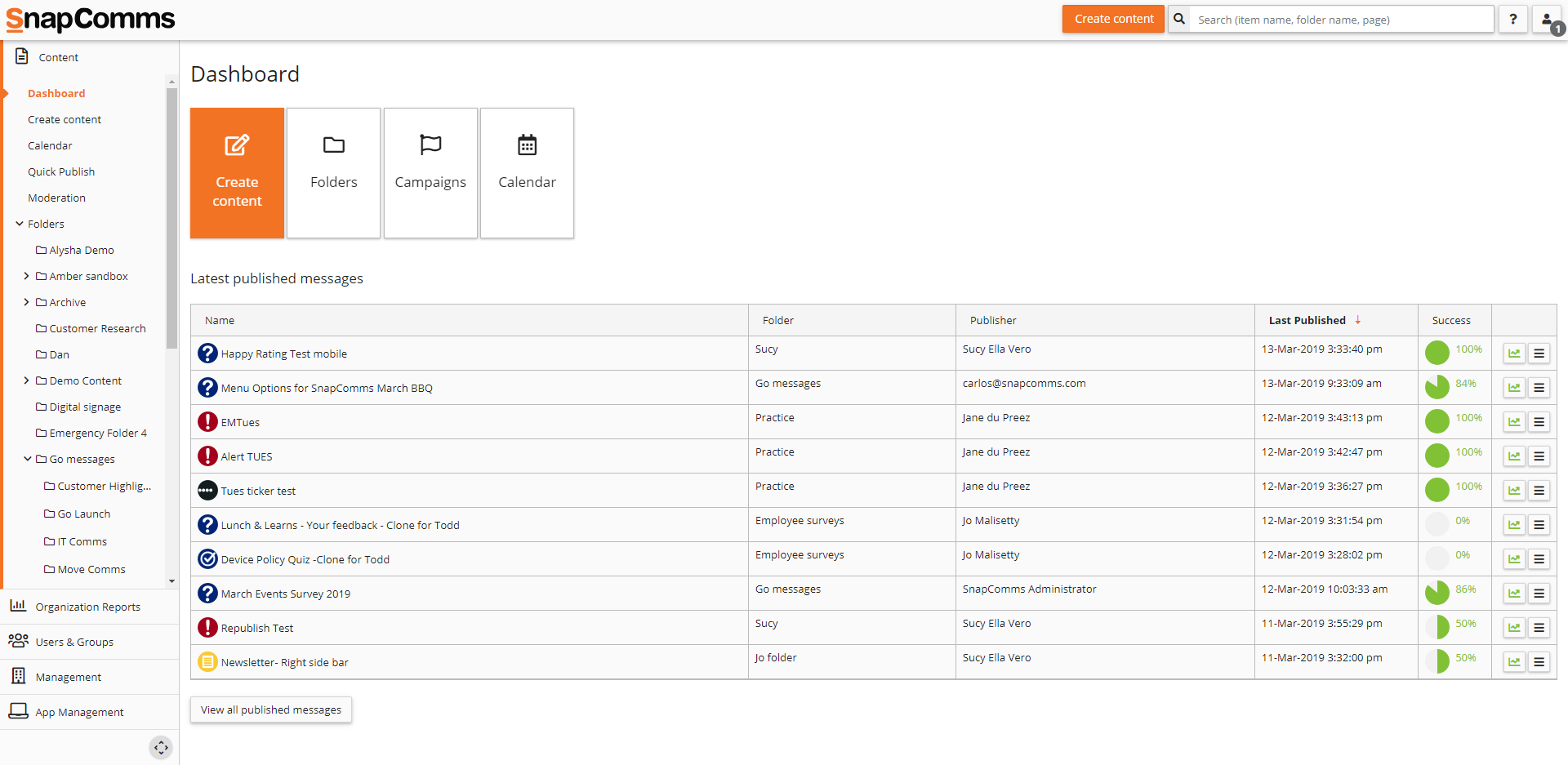Viewport: 1568px width, 765px height.
Task: Expand the Demo Content folder
Action: (26, 380)
